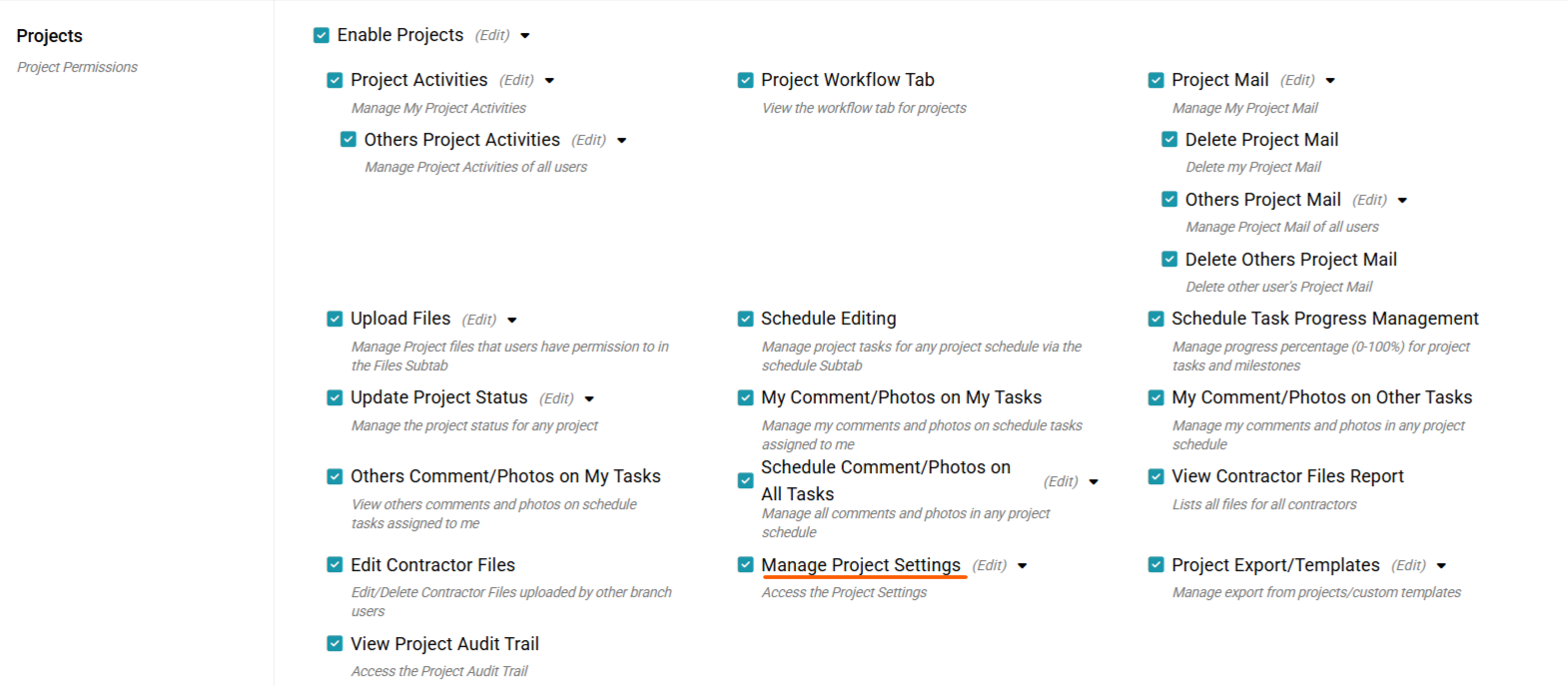Toggle Edit Contractor Files checkbox

(335, 565)
